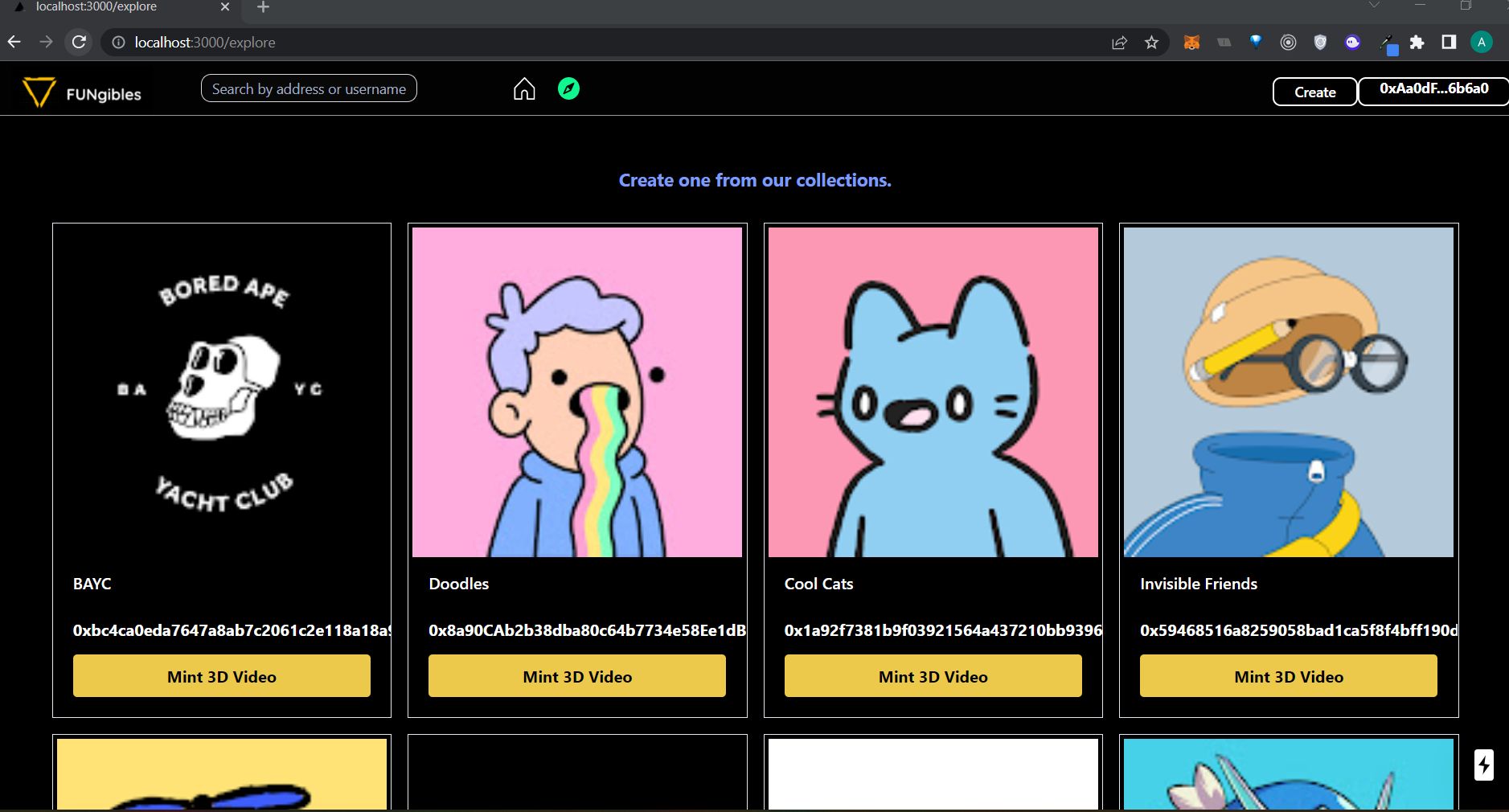This screenshot has width=1509, height=812.
Task: View site information icon
Action: click(x=118, y=43)
